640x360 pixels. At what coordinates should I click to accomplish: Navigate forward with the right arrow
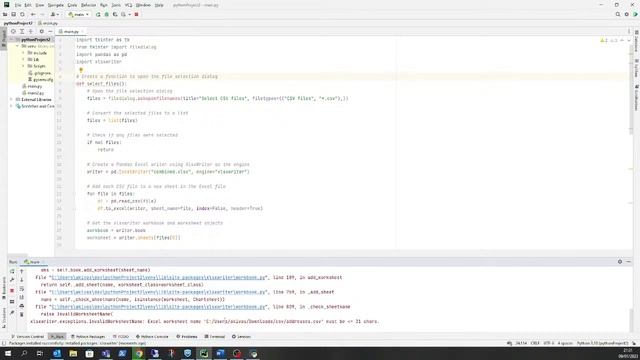[42, 14]
